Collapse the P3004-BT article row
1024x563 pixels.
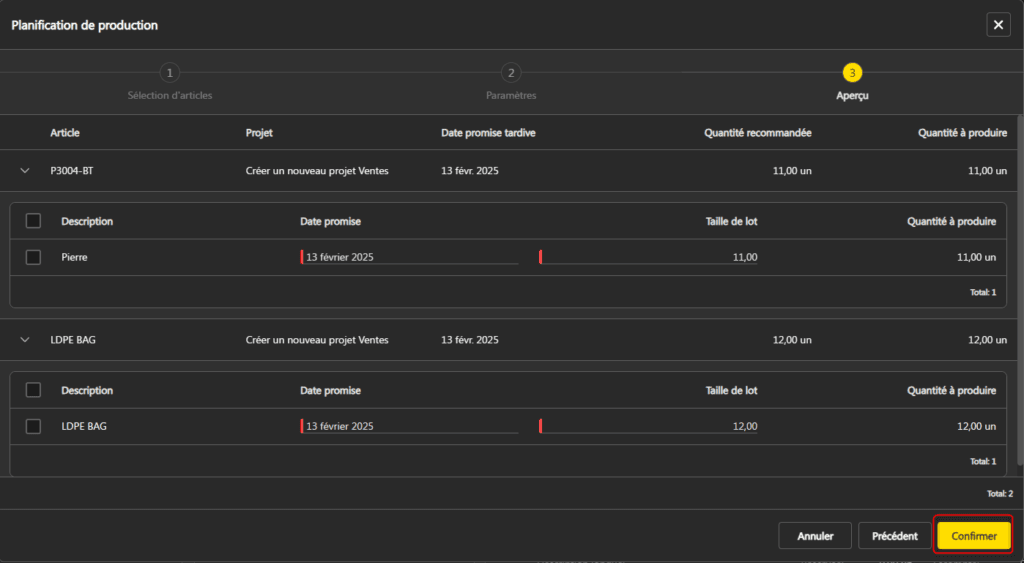click(25, 171)
